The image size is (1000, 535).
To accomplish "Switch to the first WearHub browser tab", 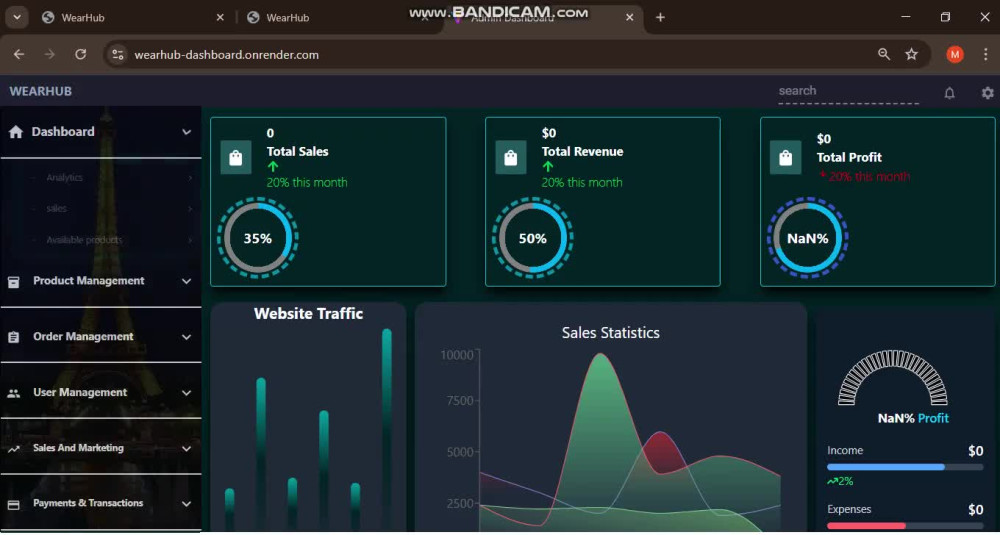I will (x=134, y=18).
